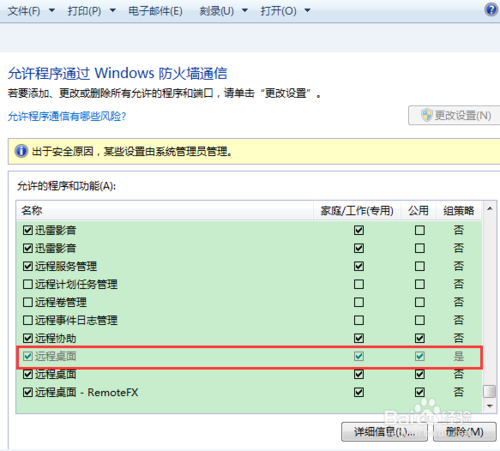
Task: Toggle 公用 checkbox for 远程协助
Action: tap(420, 338)
